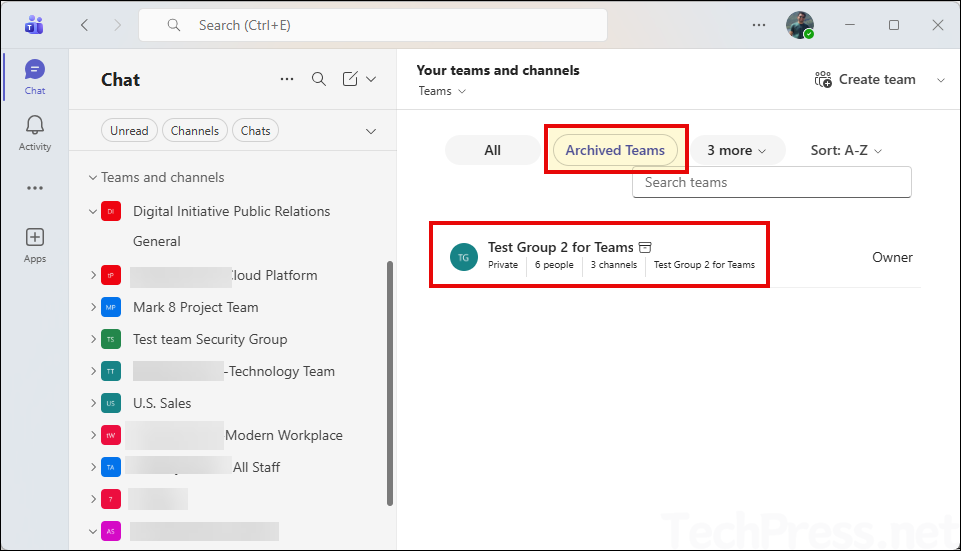Click the '6 people' text

(554, 265)
